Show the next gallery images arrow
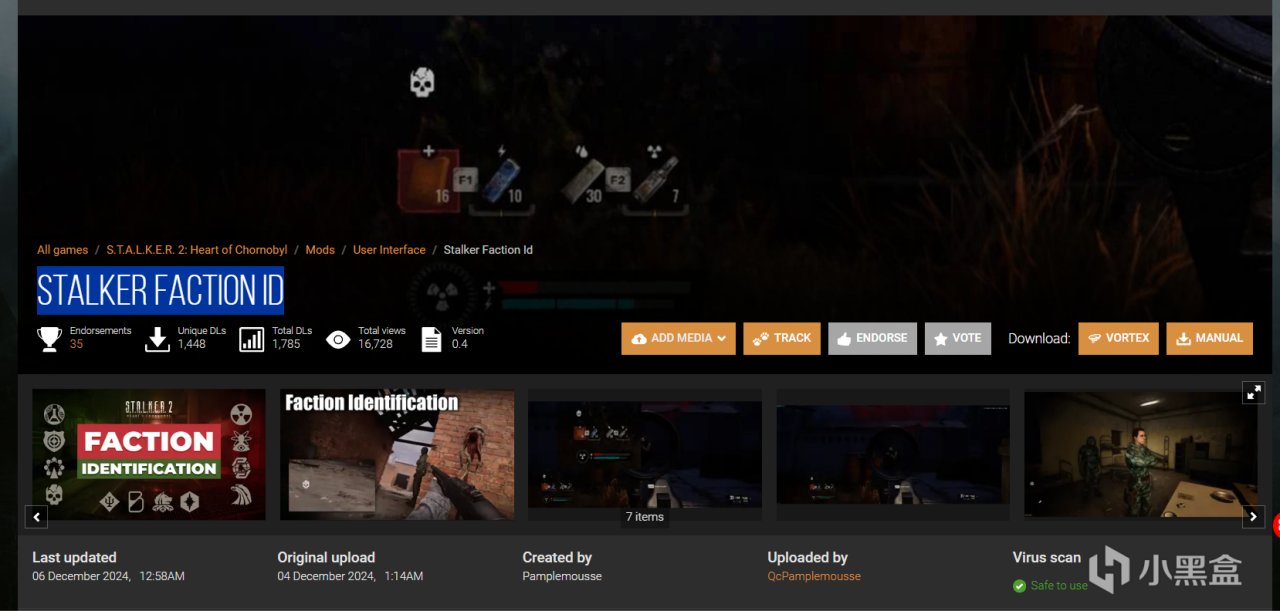 pyautogui.click(x=1253, y=517)
